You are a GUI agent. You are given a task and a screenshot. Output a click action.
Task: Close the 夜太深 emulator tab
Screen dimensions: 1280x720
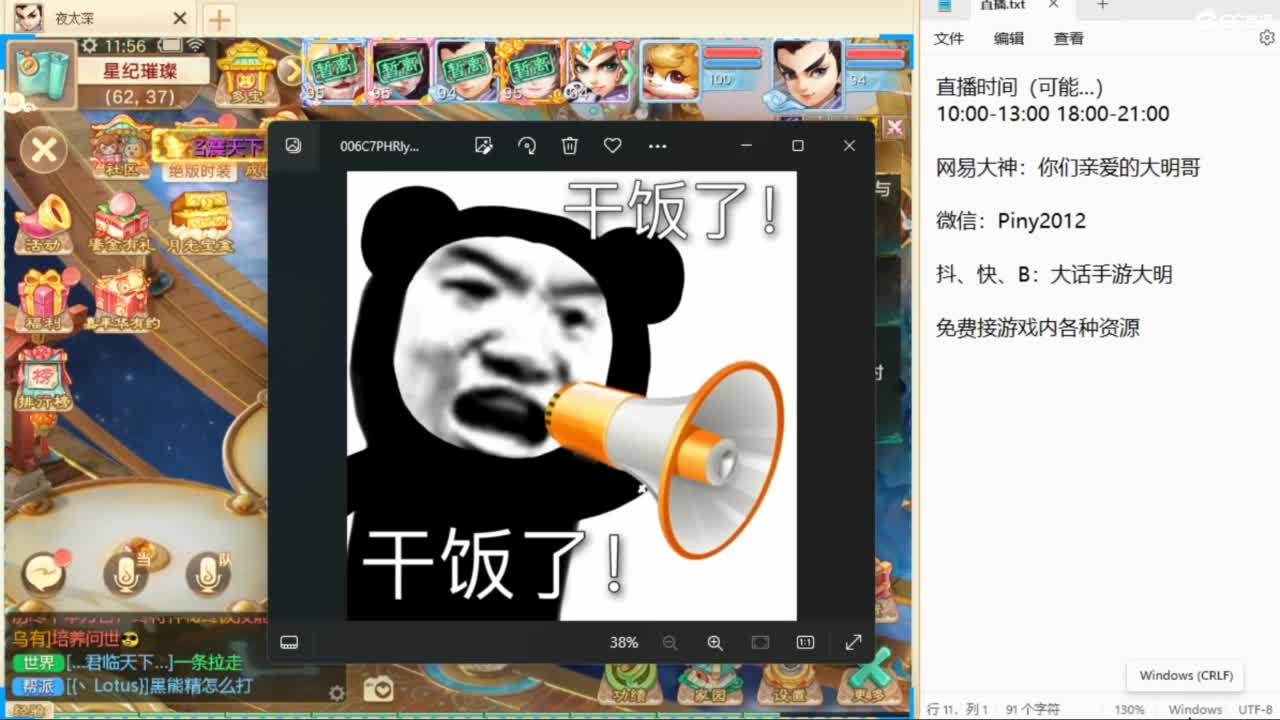pyautogui.click(x=180, y=18)
